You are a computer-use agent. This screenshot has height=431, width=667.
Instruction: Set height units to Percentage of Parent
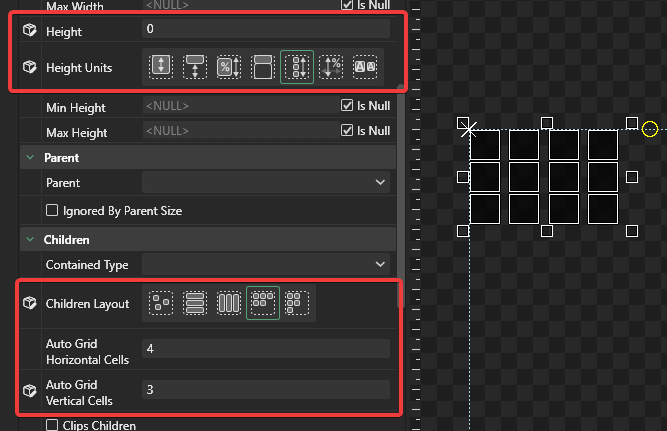tap(229, 67)
